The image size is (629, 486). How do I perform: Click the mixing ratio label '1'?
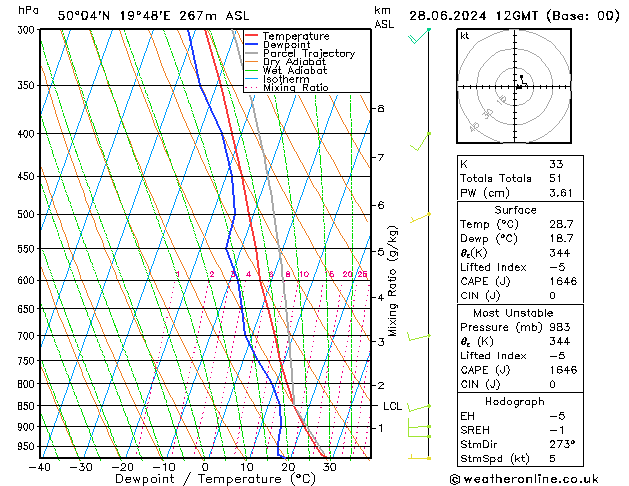coord(178,274)
